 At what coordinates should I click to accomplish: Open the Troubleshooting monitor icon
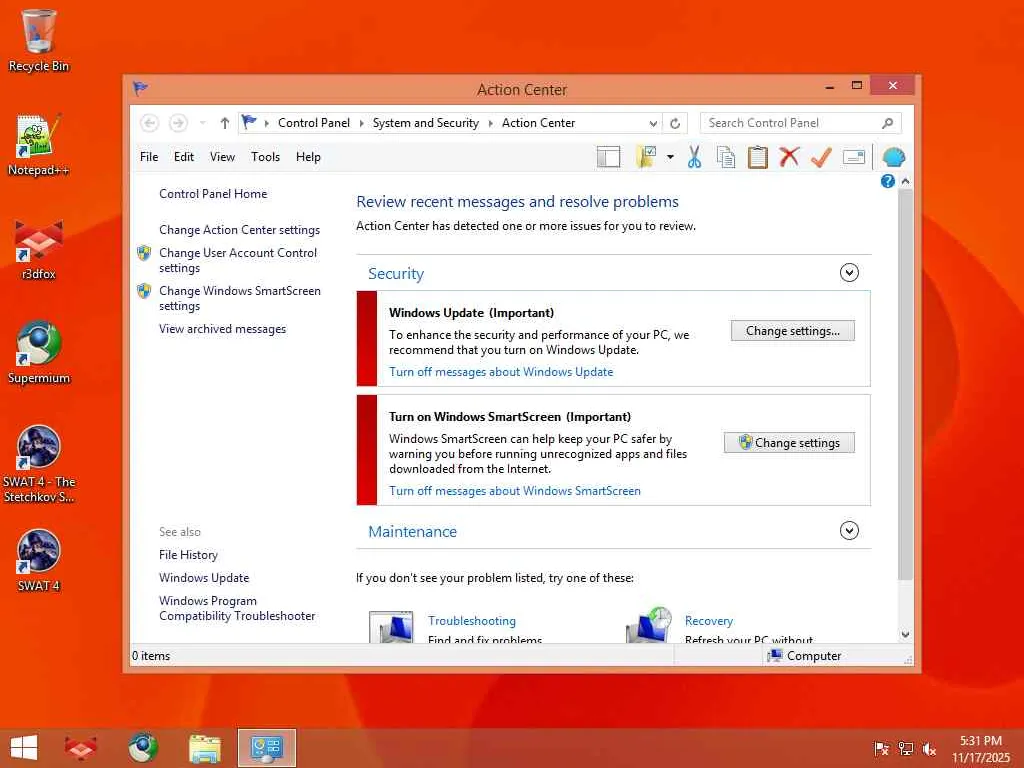click(x=391, y=626)
